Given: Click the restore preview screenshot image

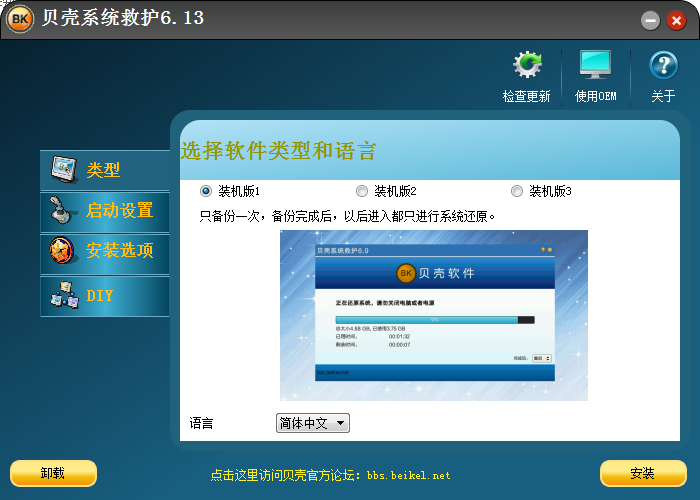Looking at the screenshot, I should (433, 315).
